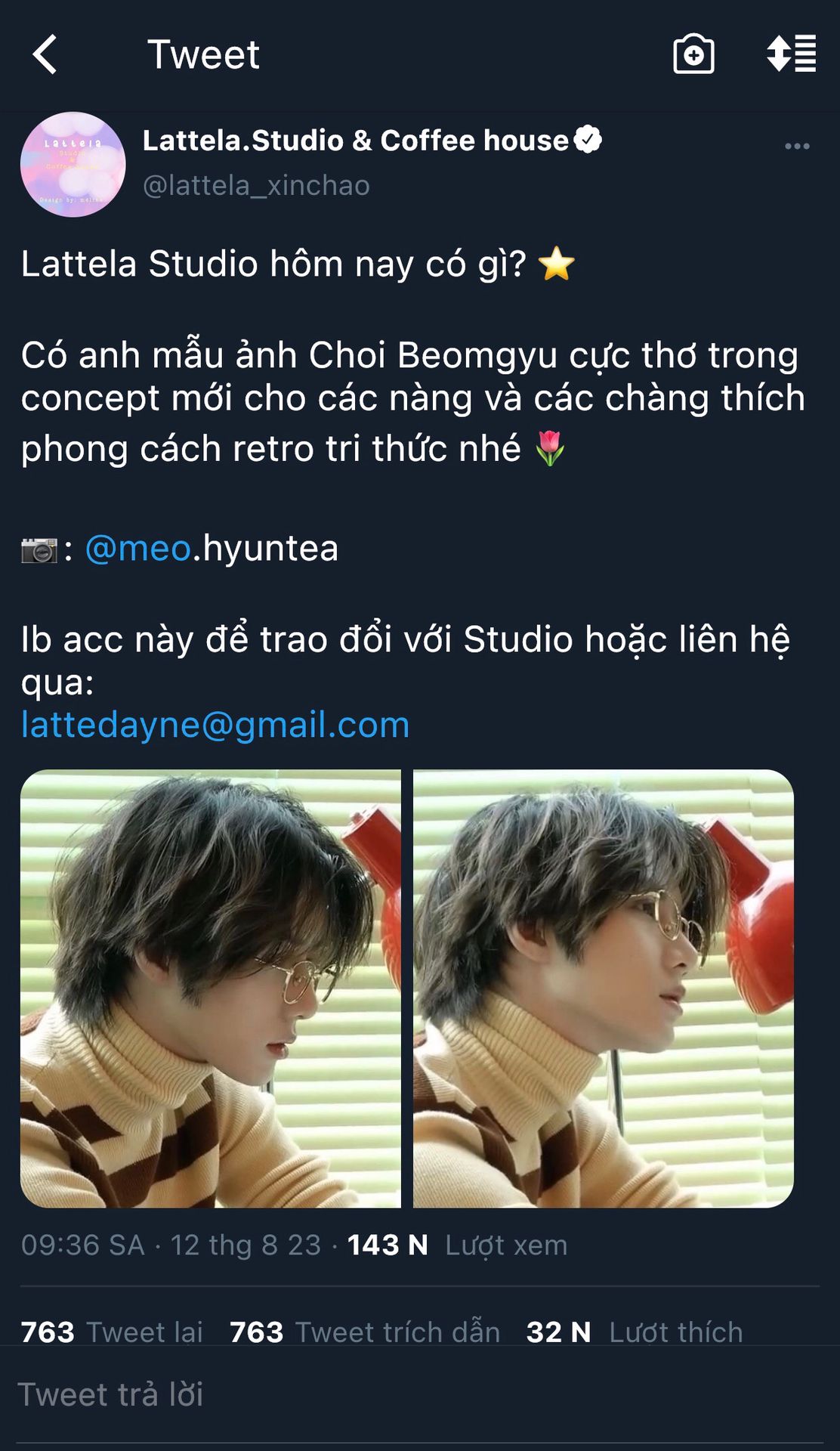Open the left photo of Beomgyu
Screen dimensions: 840x1451
click(211, 988)
